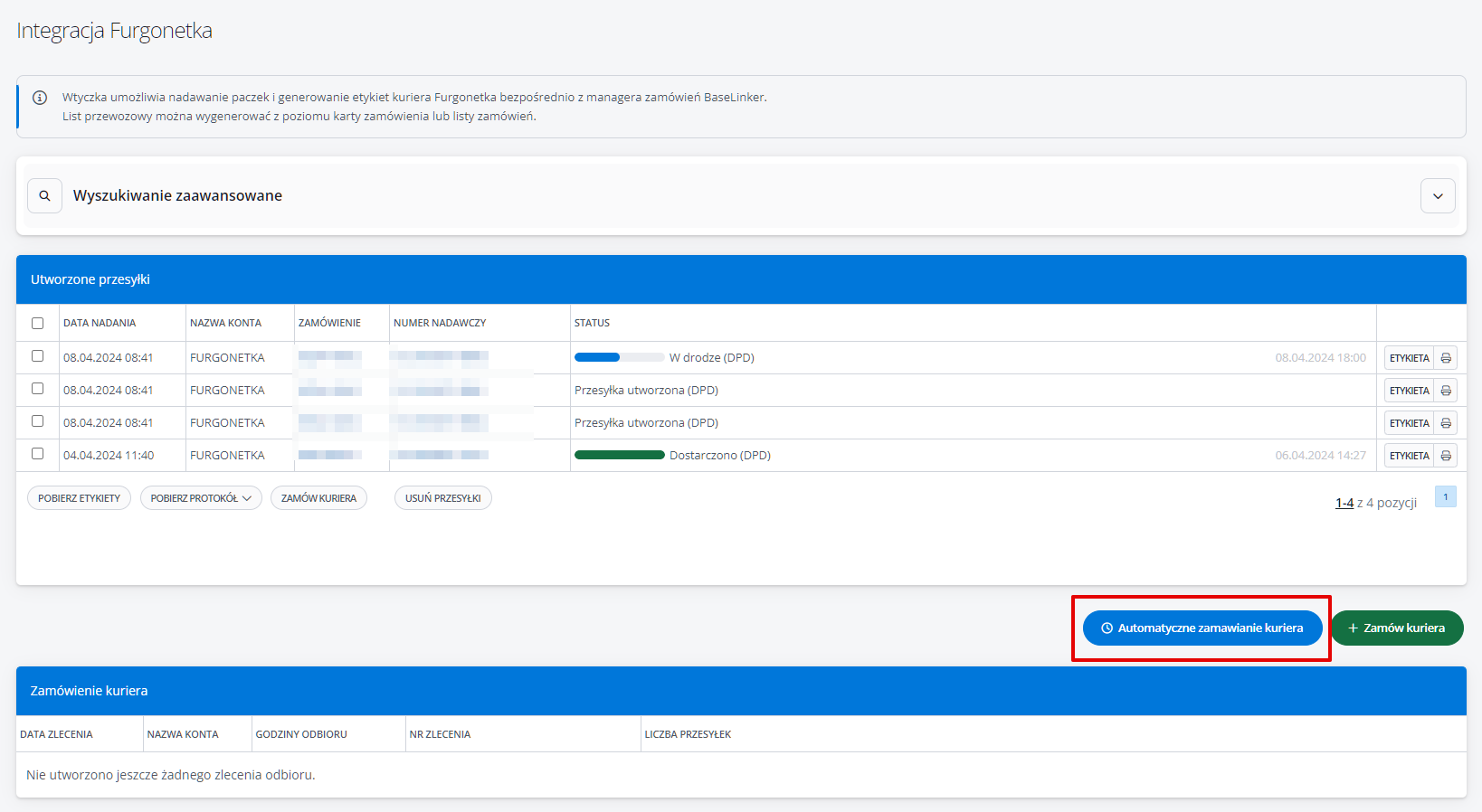
Task: Click the Zamówienie kuriera panel header
Action: (x=741, y=691)
